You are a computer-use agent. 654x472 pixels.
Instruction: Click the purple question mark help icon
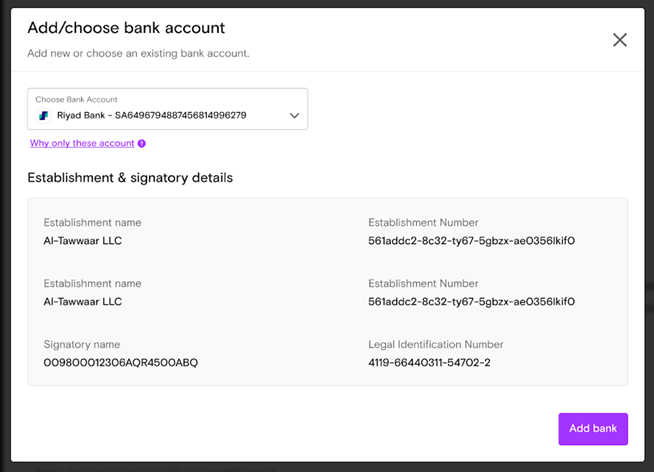pyautogui.click(x=142, y=143)
